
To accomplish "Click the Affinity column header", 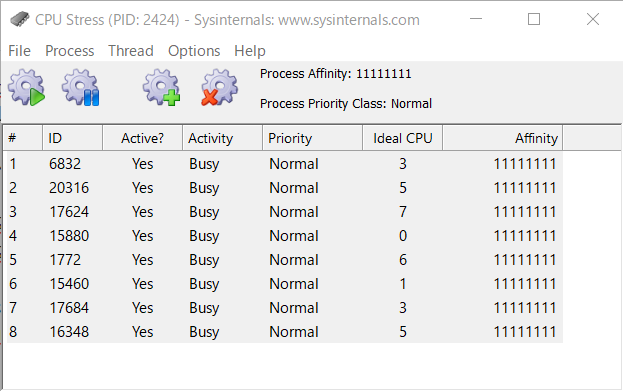I will click(502, 138).
